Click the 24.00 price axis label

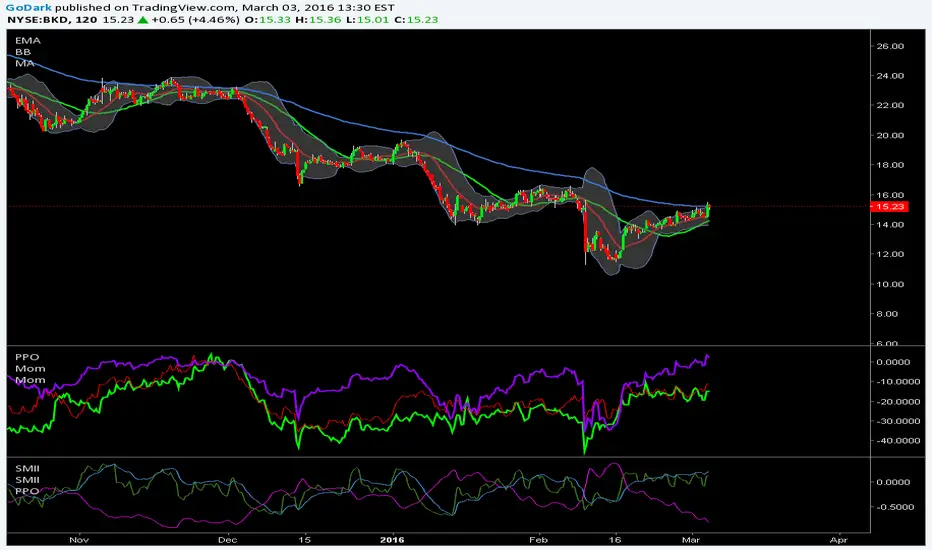coord(890,76)
